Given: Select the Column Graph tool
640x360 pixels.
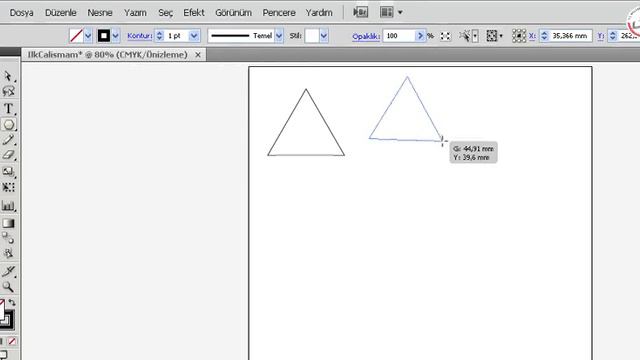Looking at the screenshot, I should coord(8,206).
